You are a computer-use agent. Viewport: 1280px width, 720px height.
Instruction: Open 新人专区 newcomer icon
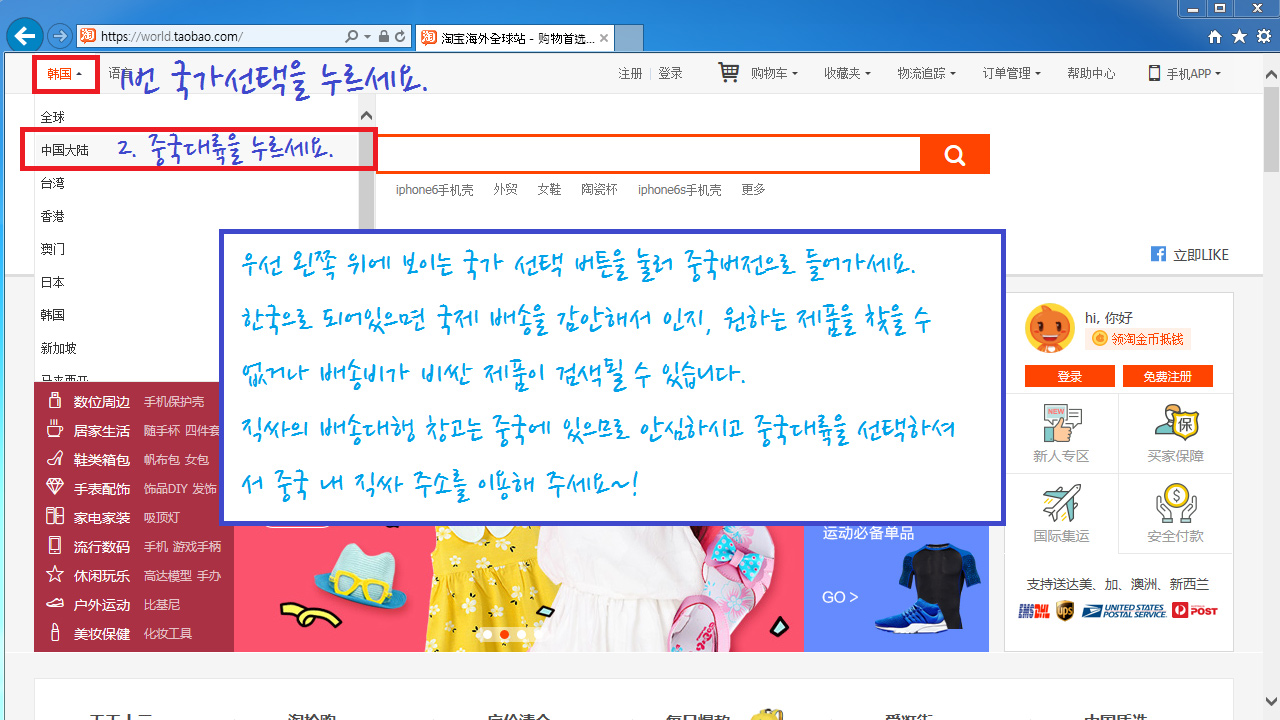coord(1061,424)
